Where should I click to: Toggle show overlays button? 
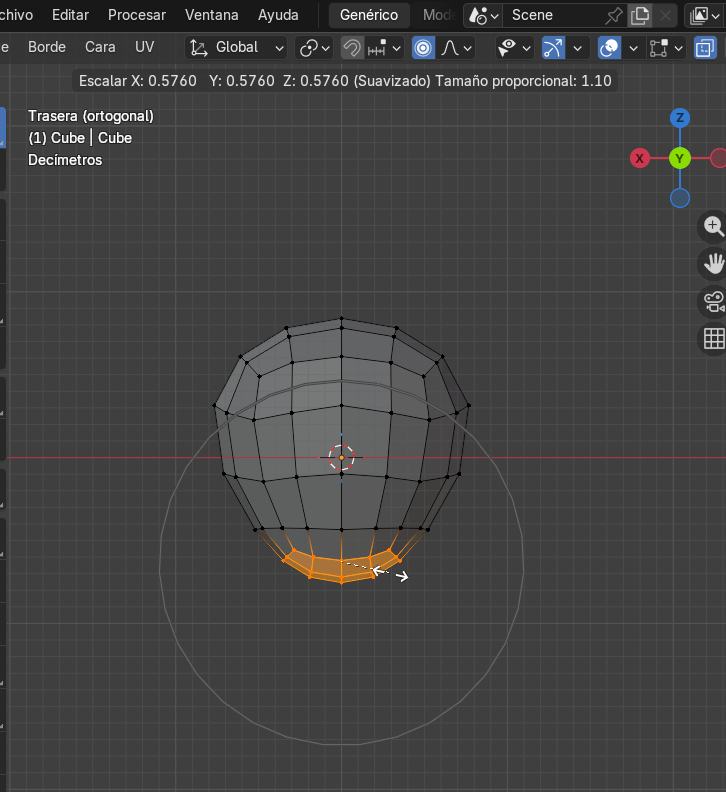coord(607,48)
